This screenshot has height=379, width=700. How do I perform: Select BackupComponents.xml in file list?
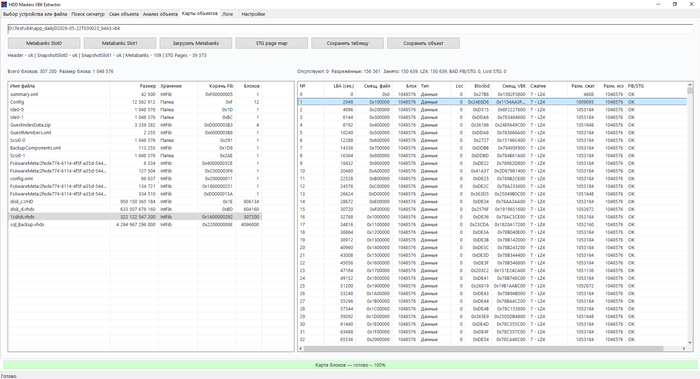point(135,148)
